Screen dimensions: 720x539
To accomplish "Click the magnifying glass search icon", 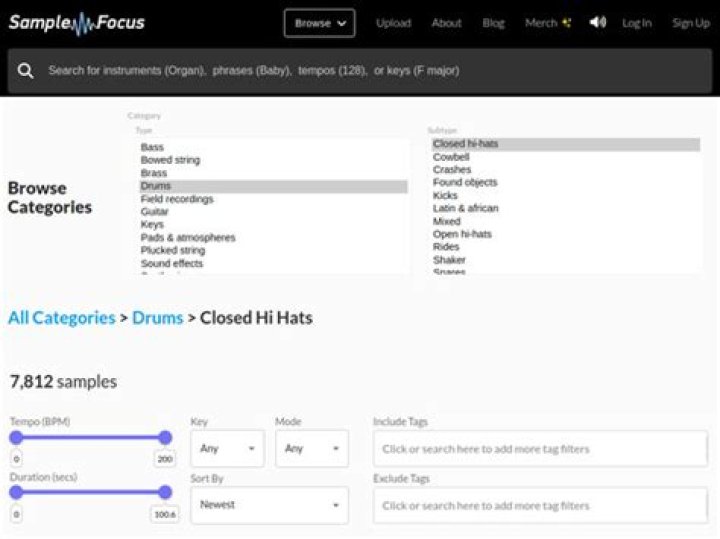I will tap(26, 71).
